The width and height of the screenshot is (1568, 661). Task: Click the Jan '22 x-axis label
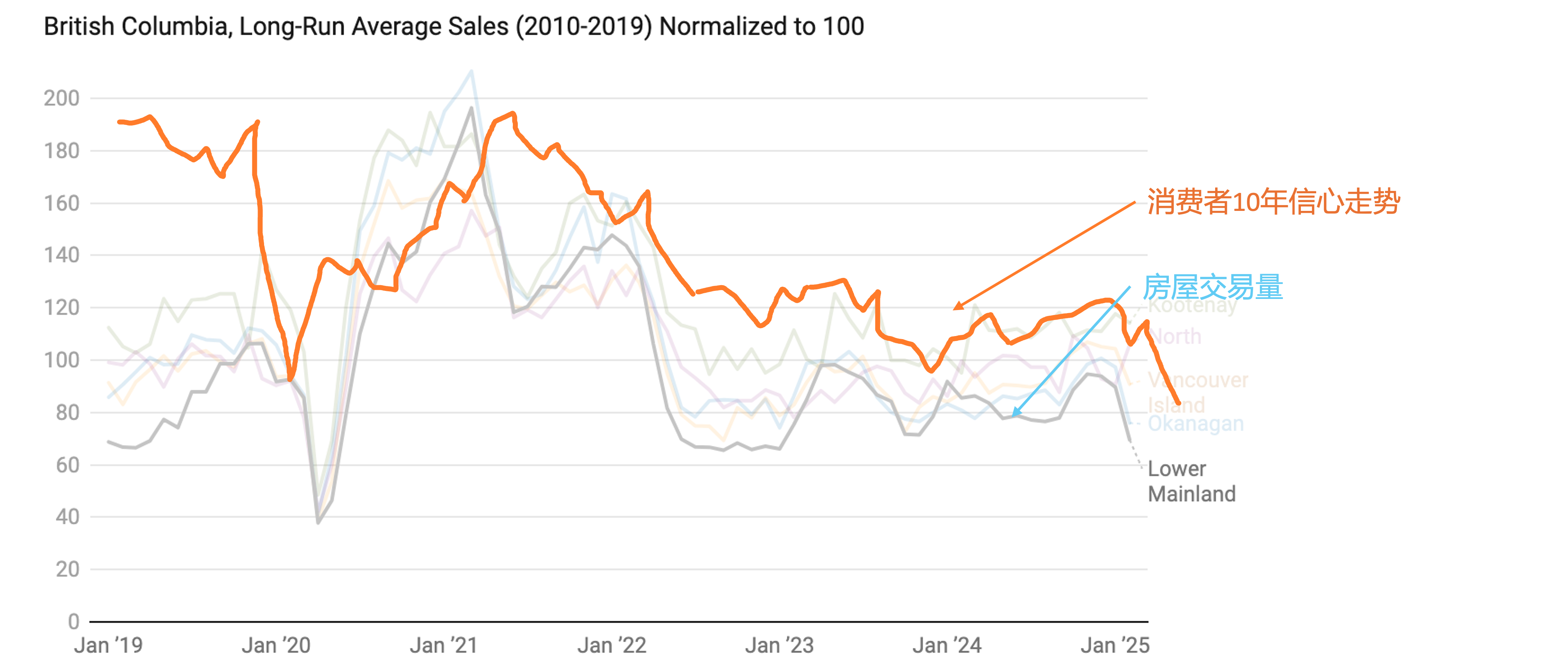click(611, 645)
